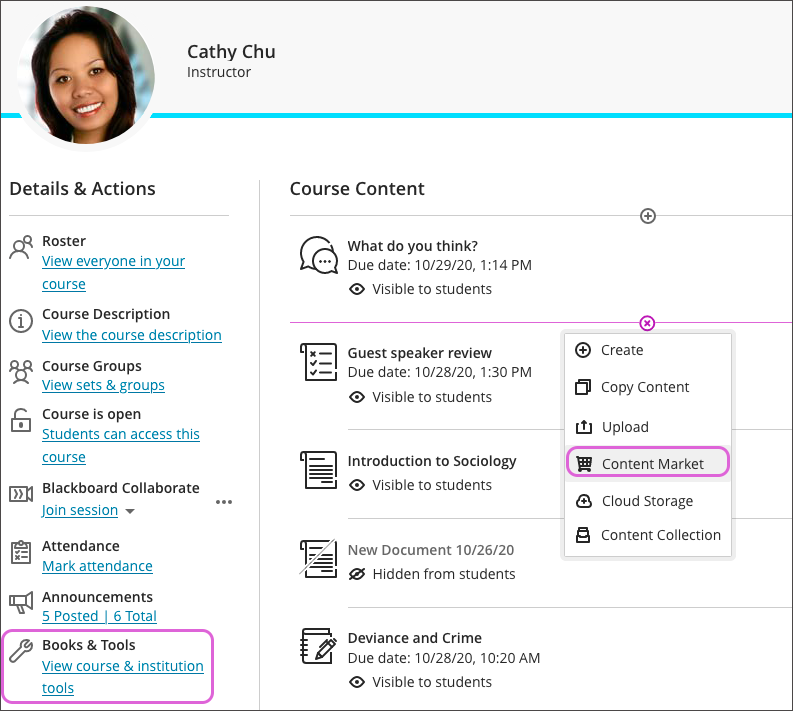Open Visible to students setting for Guest speaker review
Screen dimensions: 793x711
click(x=432, y=397)
